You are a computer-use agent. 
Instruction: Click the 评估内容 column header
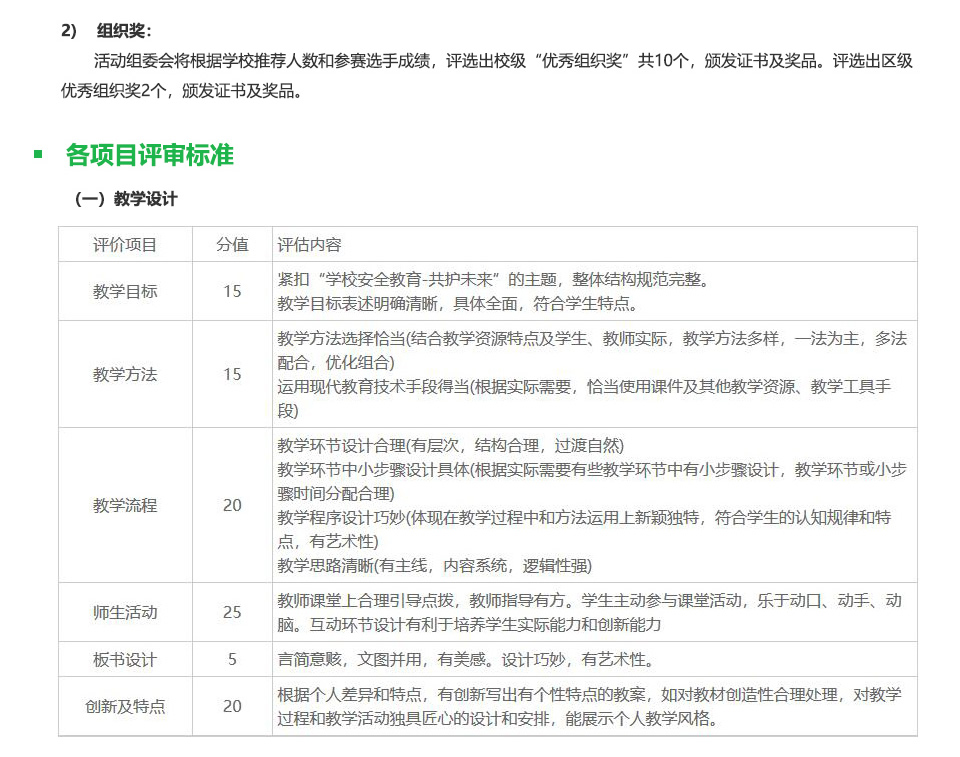pyautogui.click(x=310, y=245)
